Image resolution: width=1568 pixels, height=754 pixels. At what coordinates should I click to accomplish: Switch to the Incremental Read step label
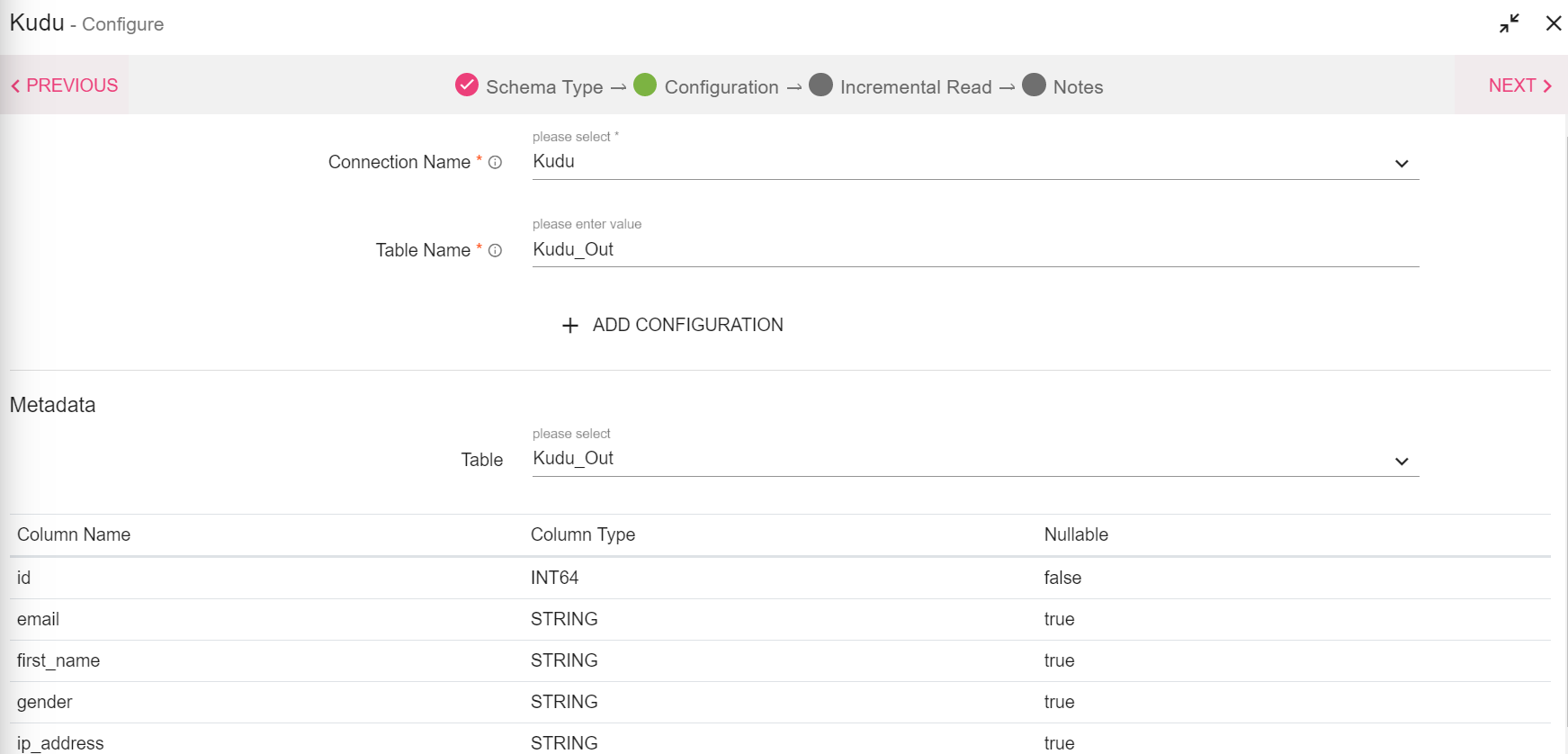(x=915, y=87)
